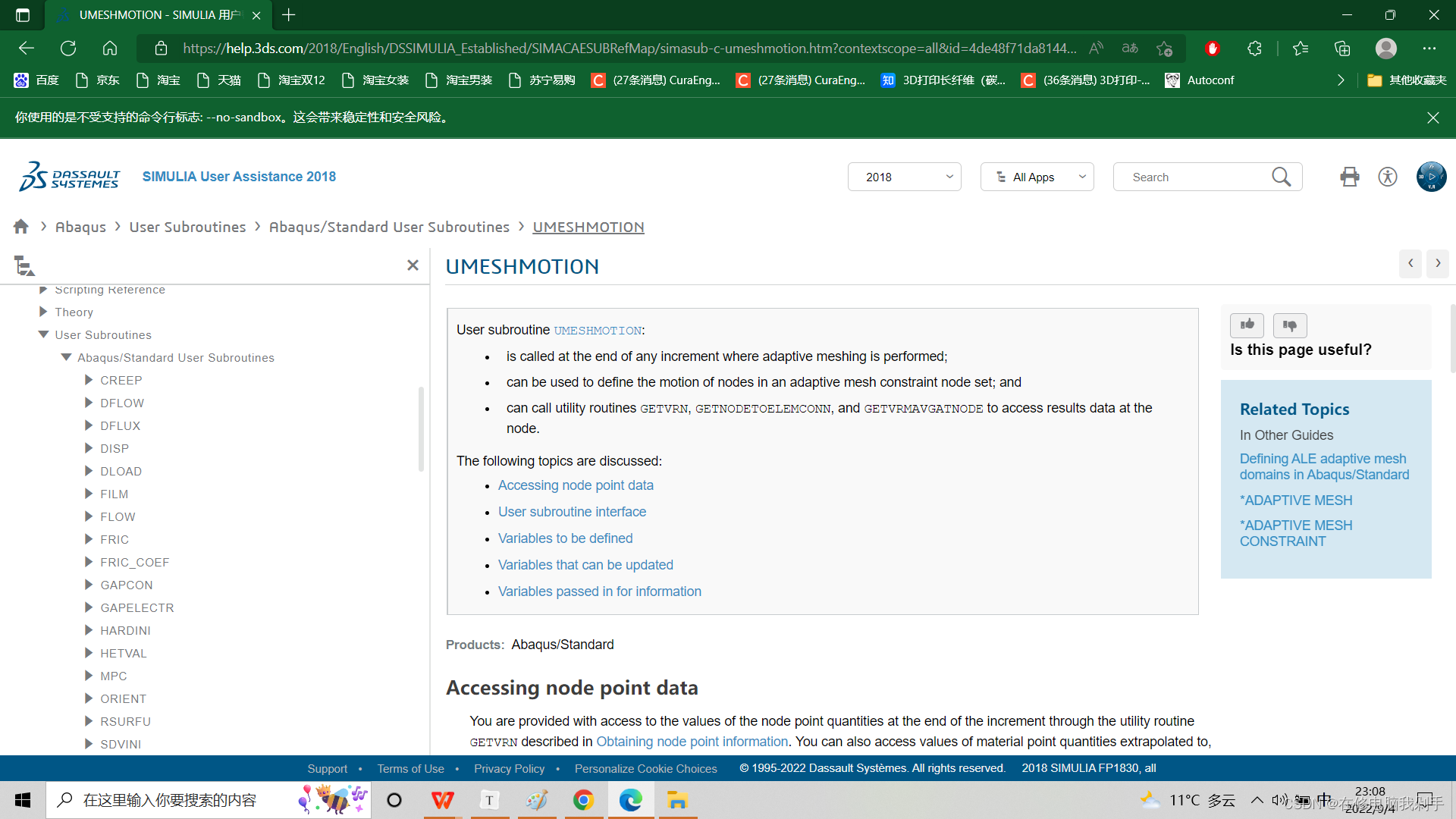Give thumbs down for this page
1456x819 pixels.
[x=1290, y=325]
